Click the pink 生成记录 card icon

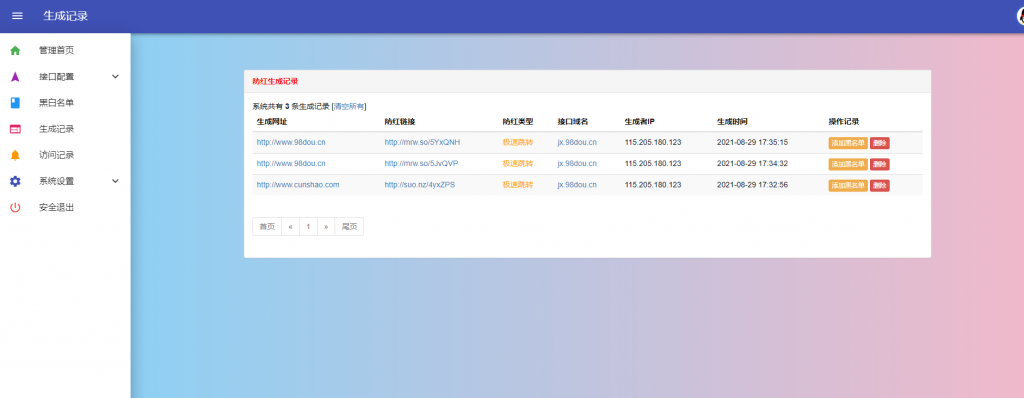[x=15, y=129]
